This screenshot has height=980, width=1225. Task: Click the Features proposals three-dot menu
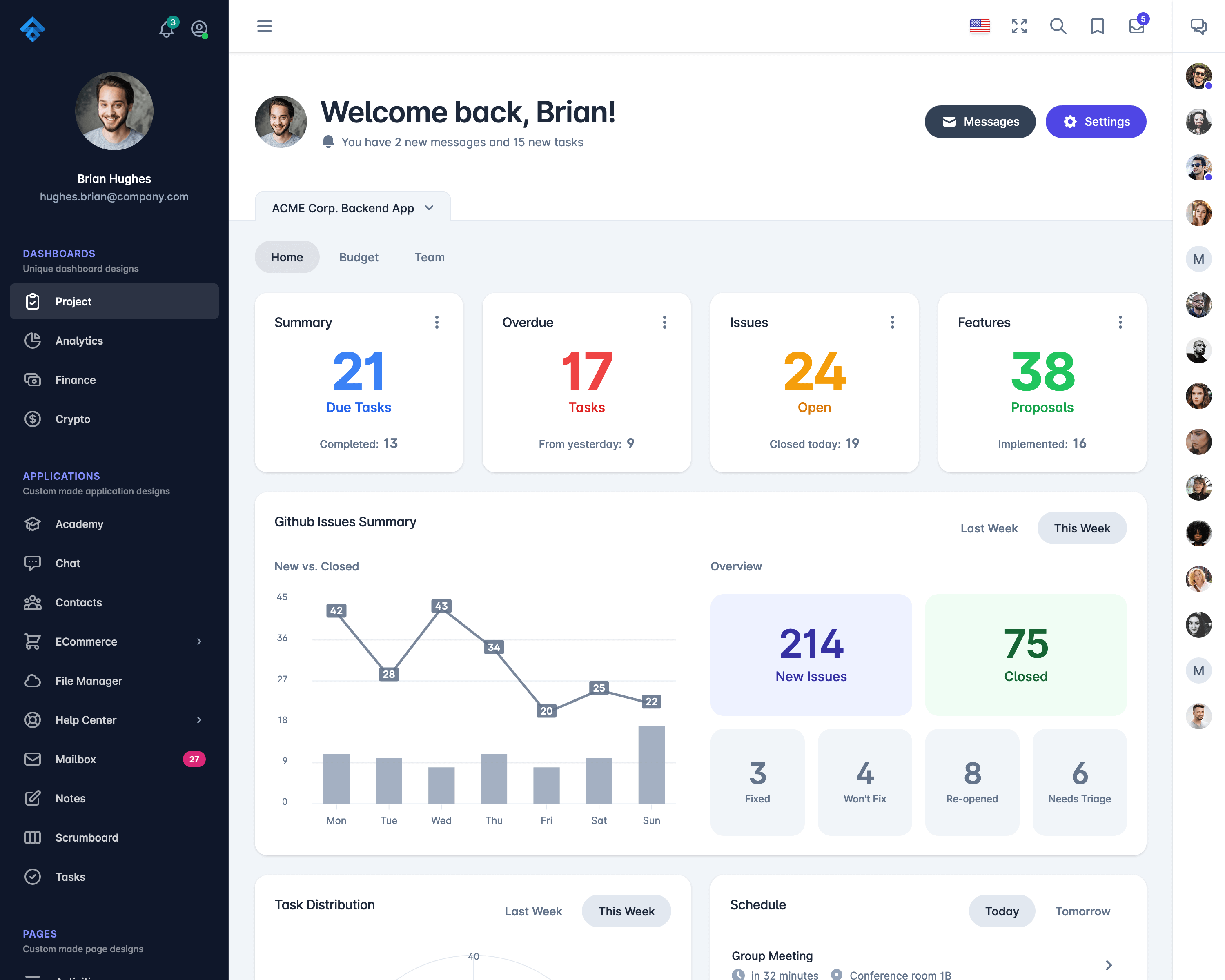click(x=1120, y=322)
